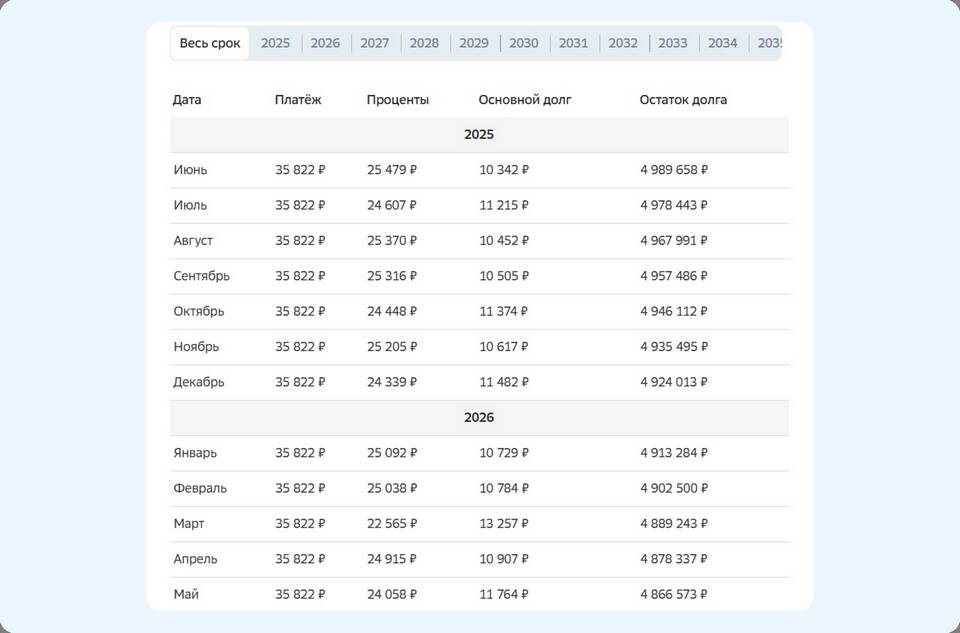The width and height of the screenshot is (960, 633).
Task: Click the "Платёж" column header
Action: point(298,100)
